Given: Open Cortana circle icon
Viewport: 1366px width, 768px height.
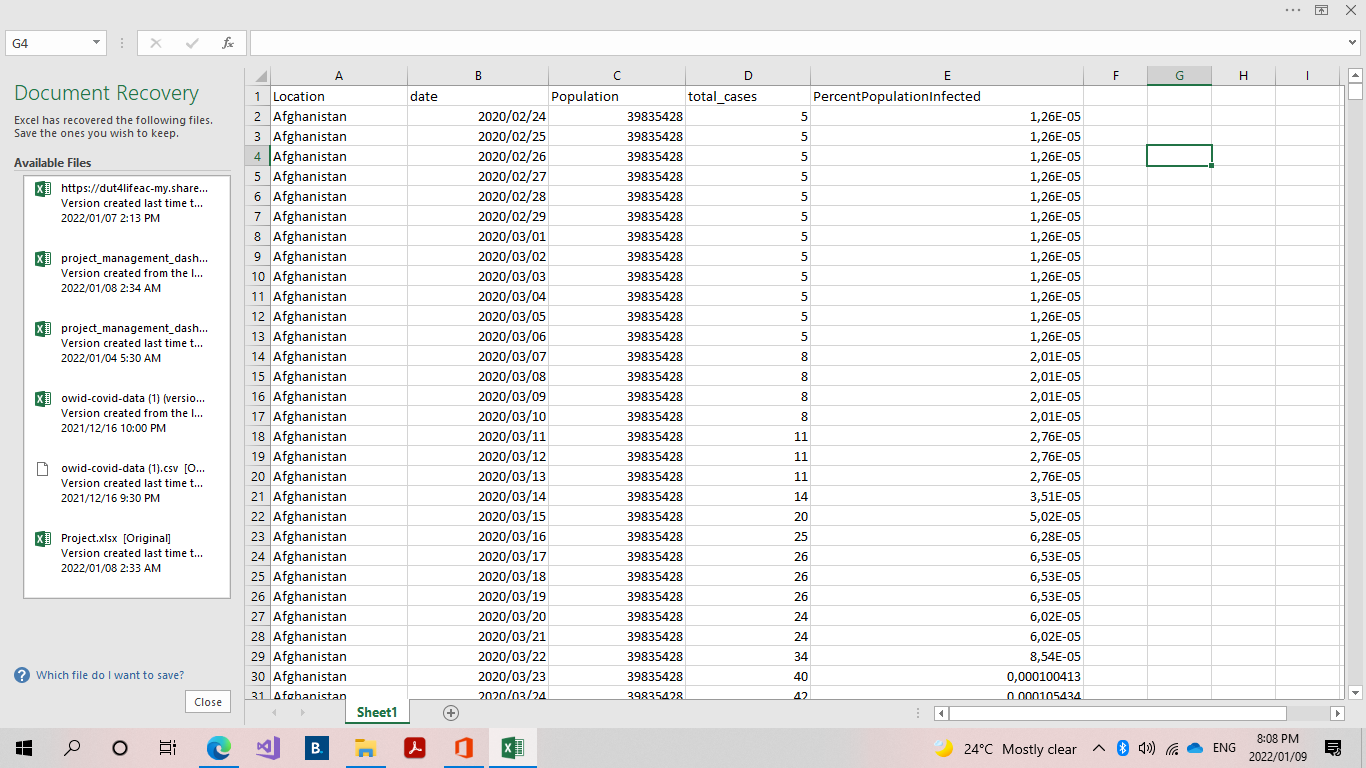Looking at the screenshot, I should (120, 747).
